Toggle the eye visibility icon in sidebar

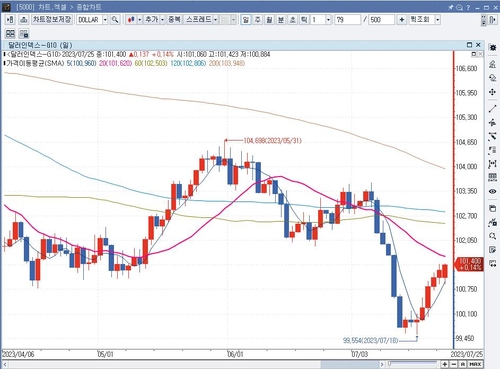(x=492, y=191)
